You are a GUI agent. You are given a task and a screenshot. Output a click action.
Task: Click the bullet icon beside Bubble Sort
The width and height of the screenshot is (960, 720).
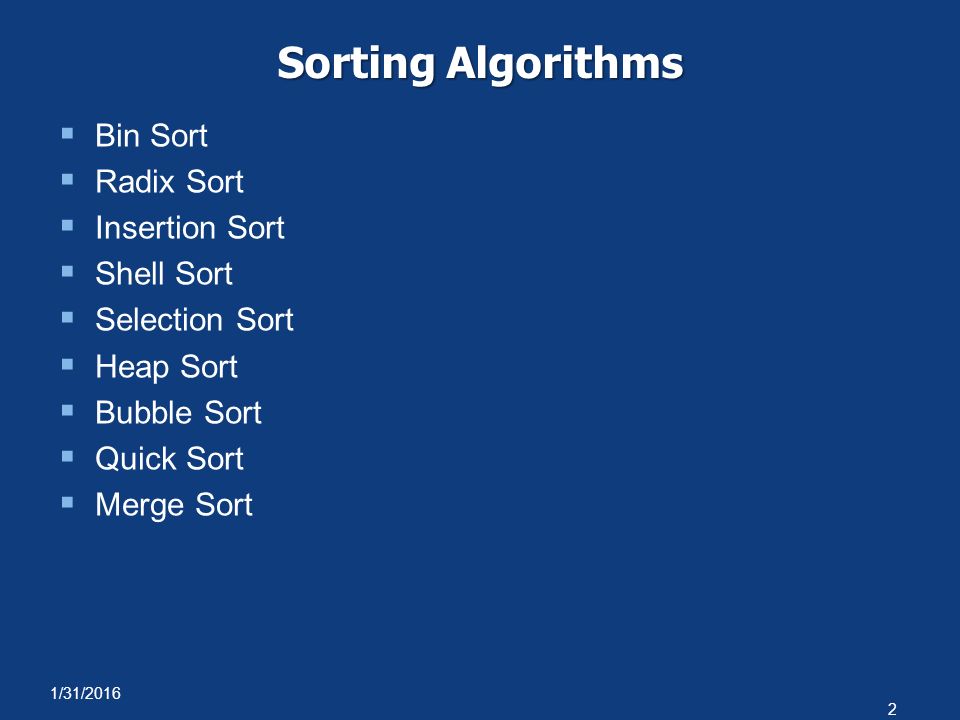click(67, 410)
